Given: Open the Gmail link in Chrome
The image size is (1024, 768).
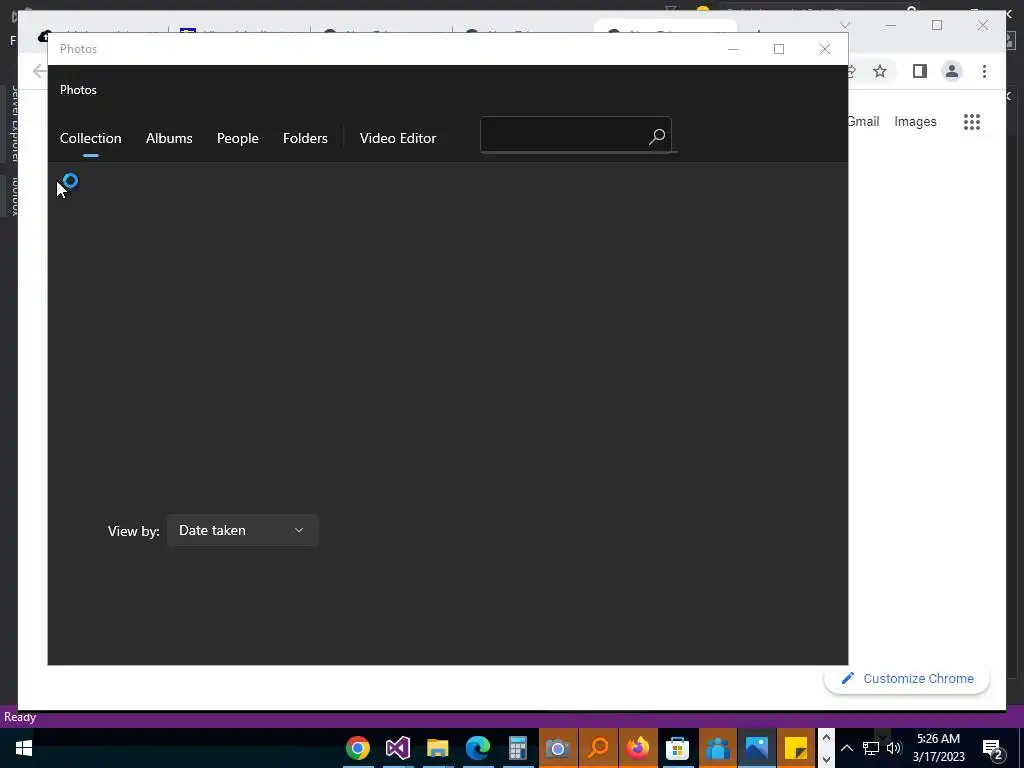Looking at the screenshot, I should [x=863, y=121].
